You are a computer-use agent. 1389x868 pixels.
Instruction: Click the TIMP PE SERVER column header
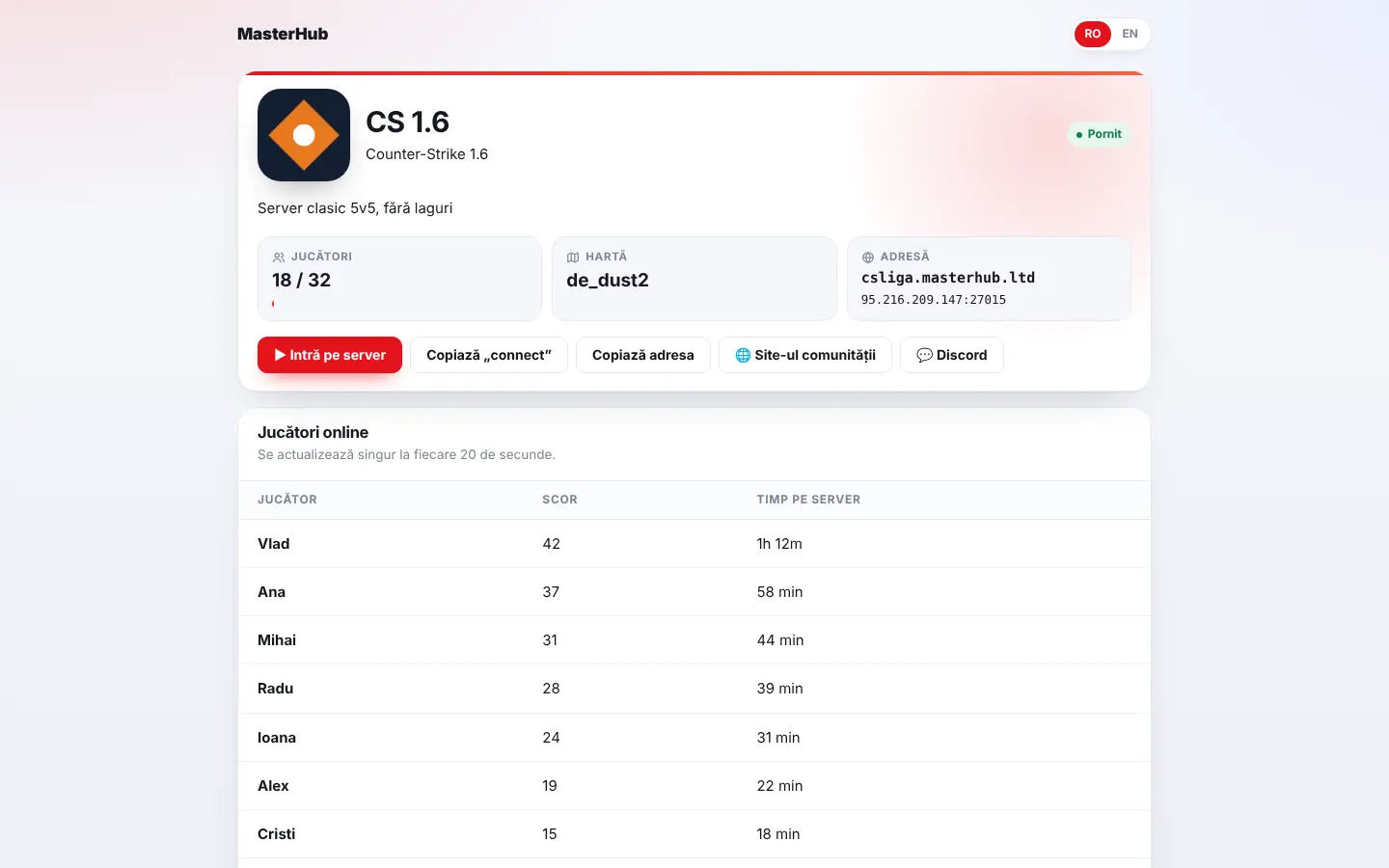click(808, 500)
